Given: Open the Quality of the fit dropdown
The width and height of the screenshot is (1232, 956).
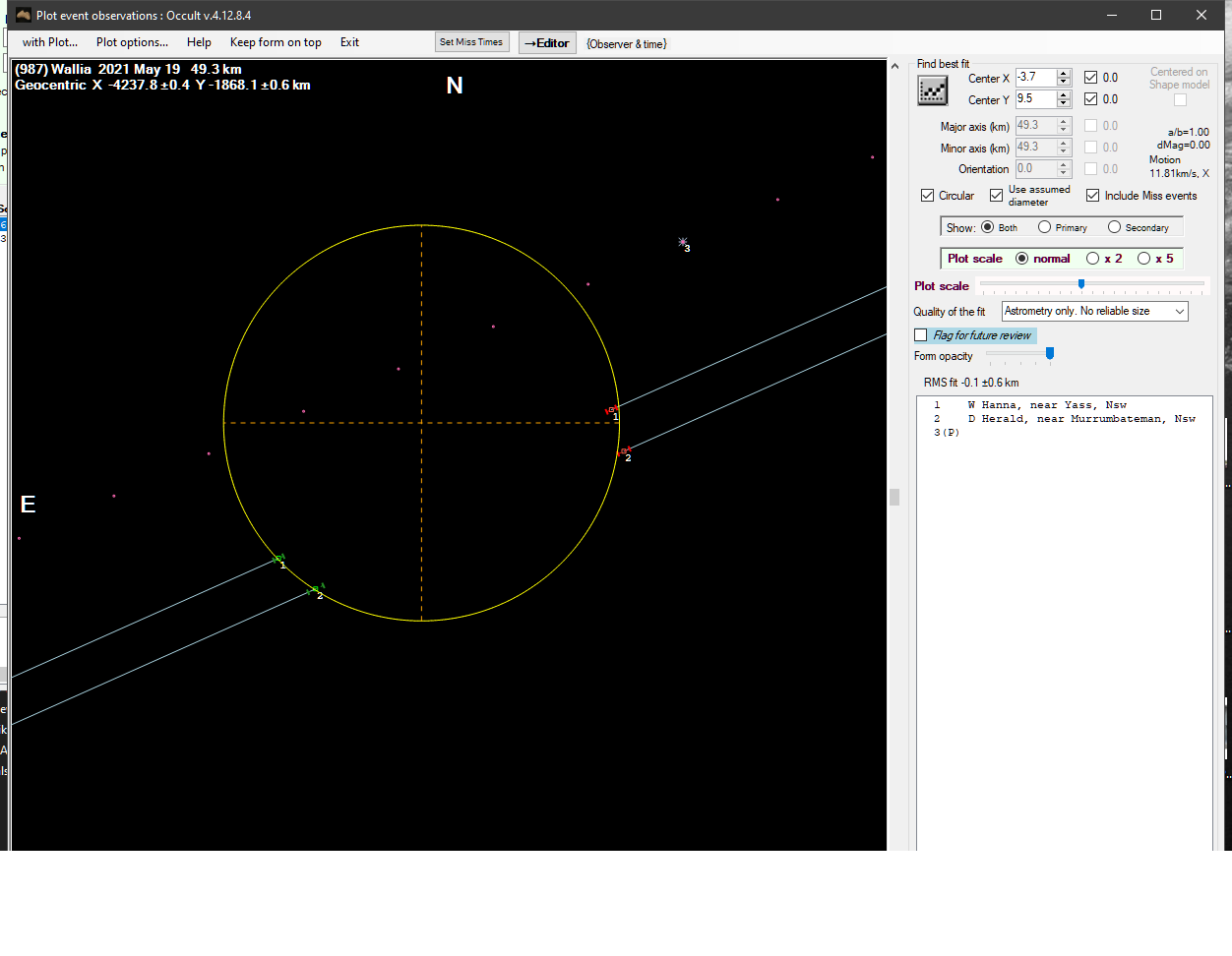Looking at the screenshot, I should (1095, 311).
